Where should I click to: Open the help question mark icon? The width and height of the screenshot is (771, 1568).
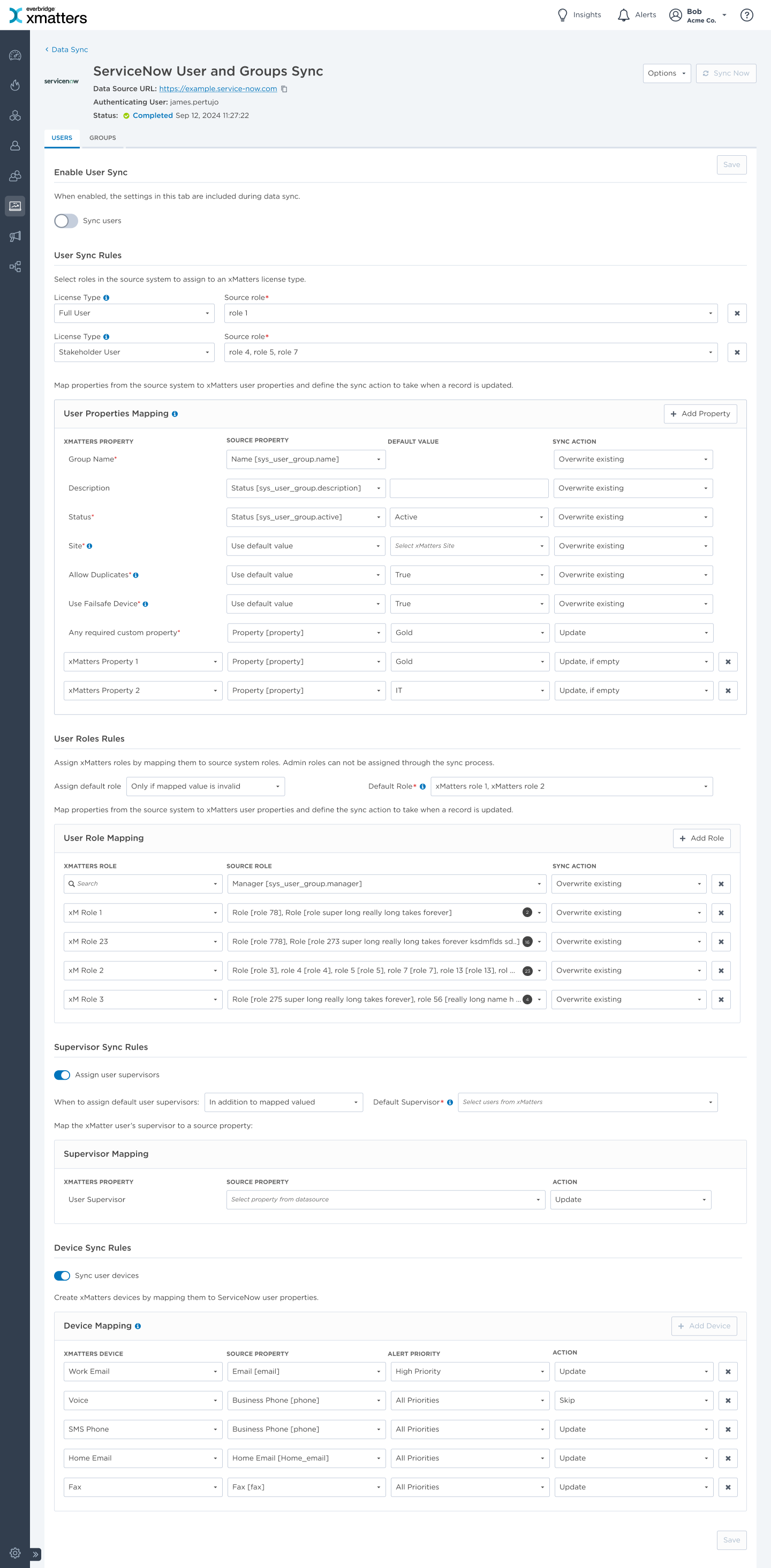[x=746, y=15]
